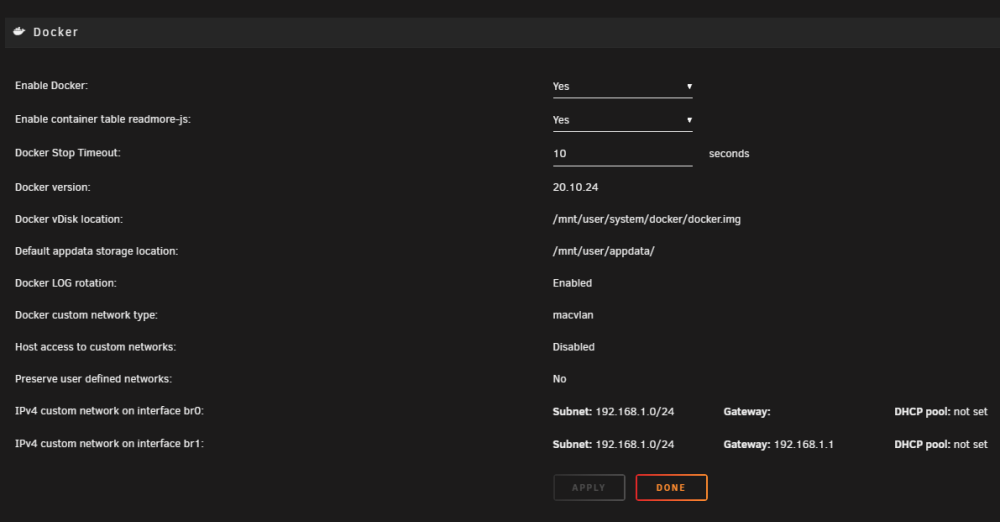Screen dimensions: 1000x522
Task: Open the container table readmore-js dropdown
Action: pos(622,120)
